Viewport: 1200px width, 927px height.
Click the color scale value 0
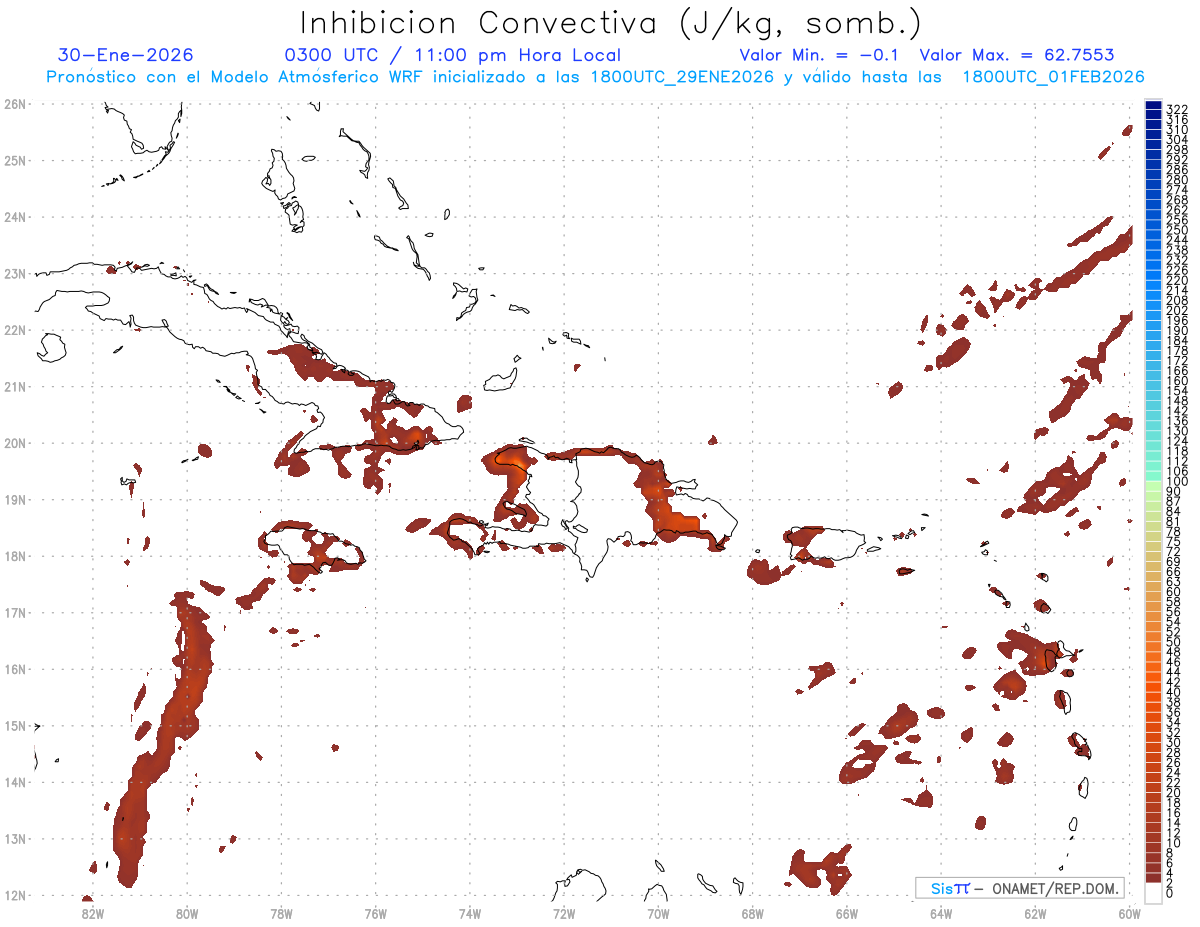pos(1171,893)
